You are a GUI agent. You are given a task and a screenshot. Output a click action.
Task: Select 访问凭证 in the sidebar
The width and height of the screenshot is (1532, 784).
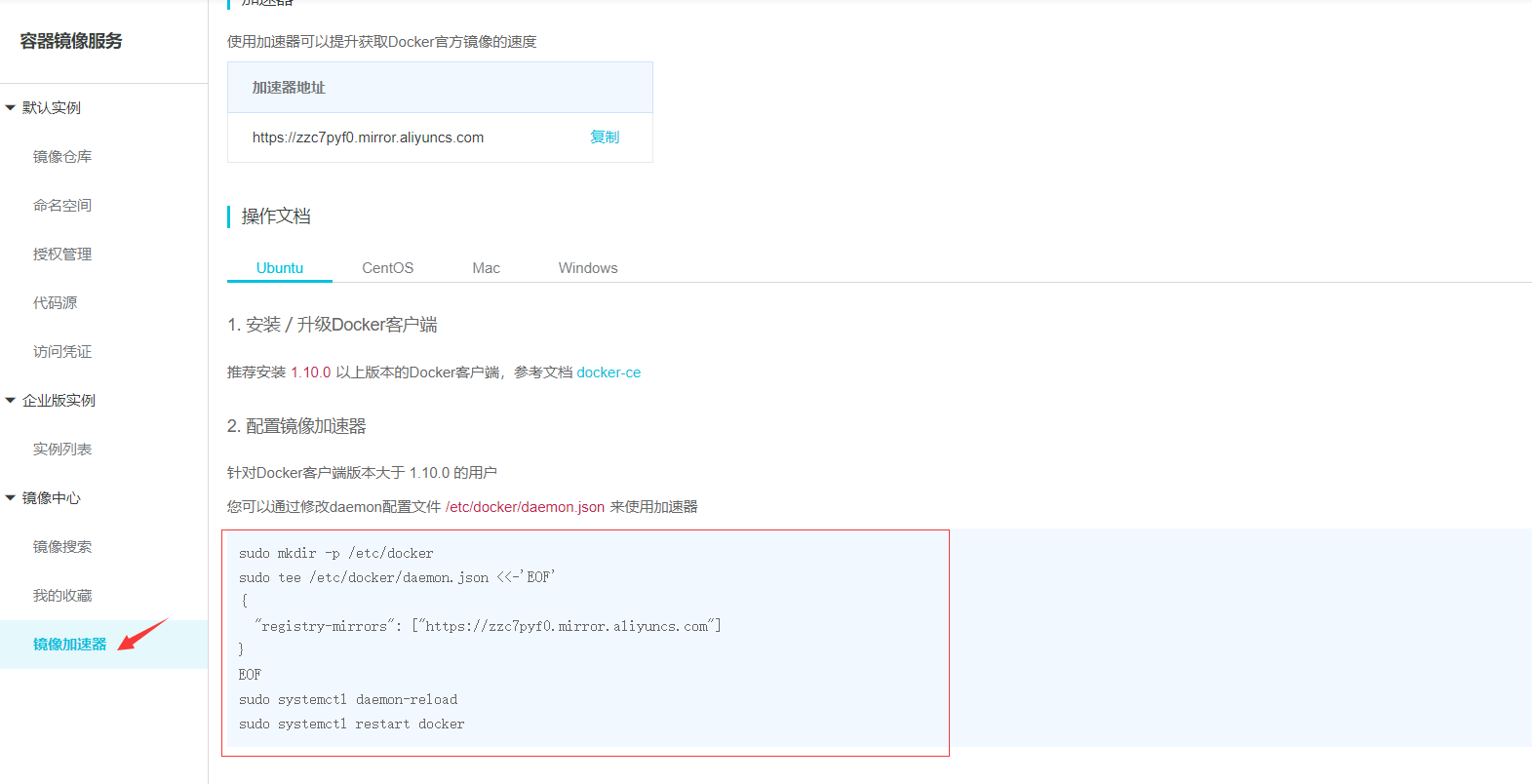tap(62, 351)
